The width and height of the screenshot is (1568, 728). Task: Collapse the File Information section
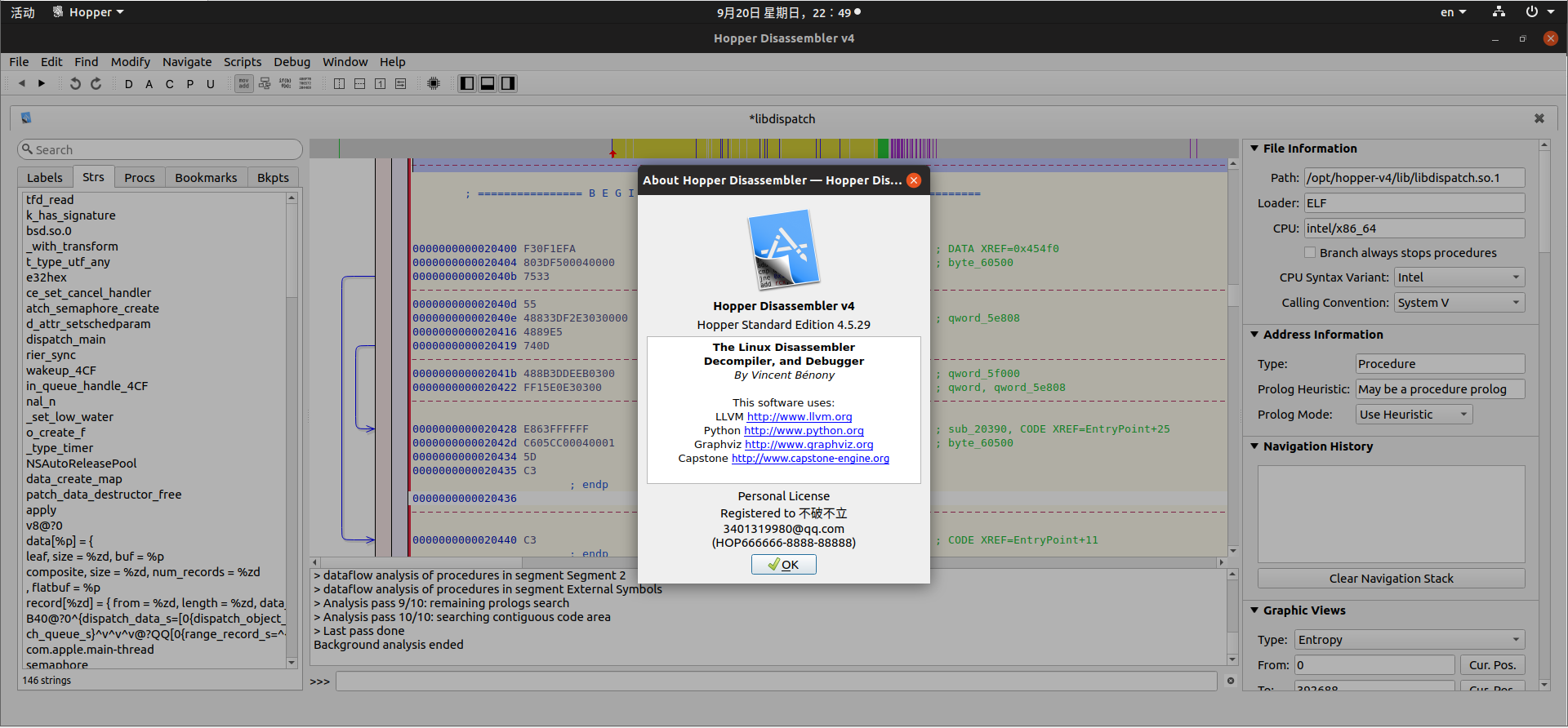tap(1254, 149)
